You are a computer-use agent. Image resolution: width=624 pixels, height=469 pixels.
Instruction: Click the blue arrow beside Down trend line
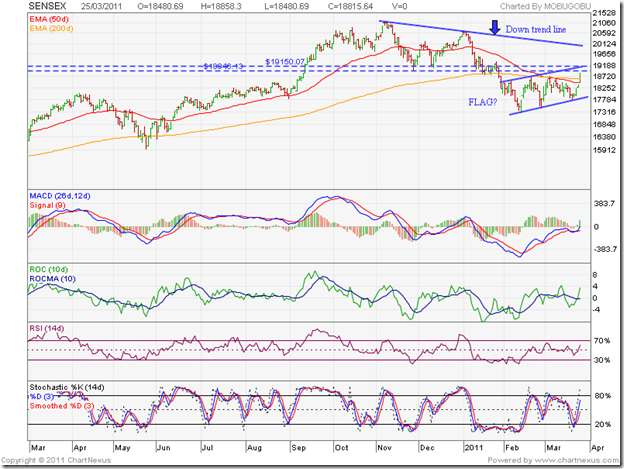click(x=494, y=27)
